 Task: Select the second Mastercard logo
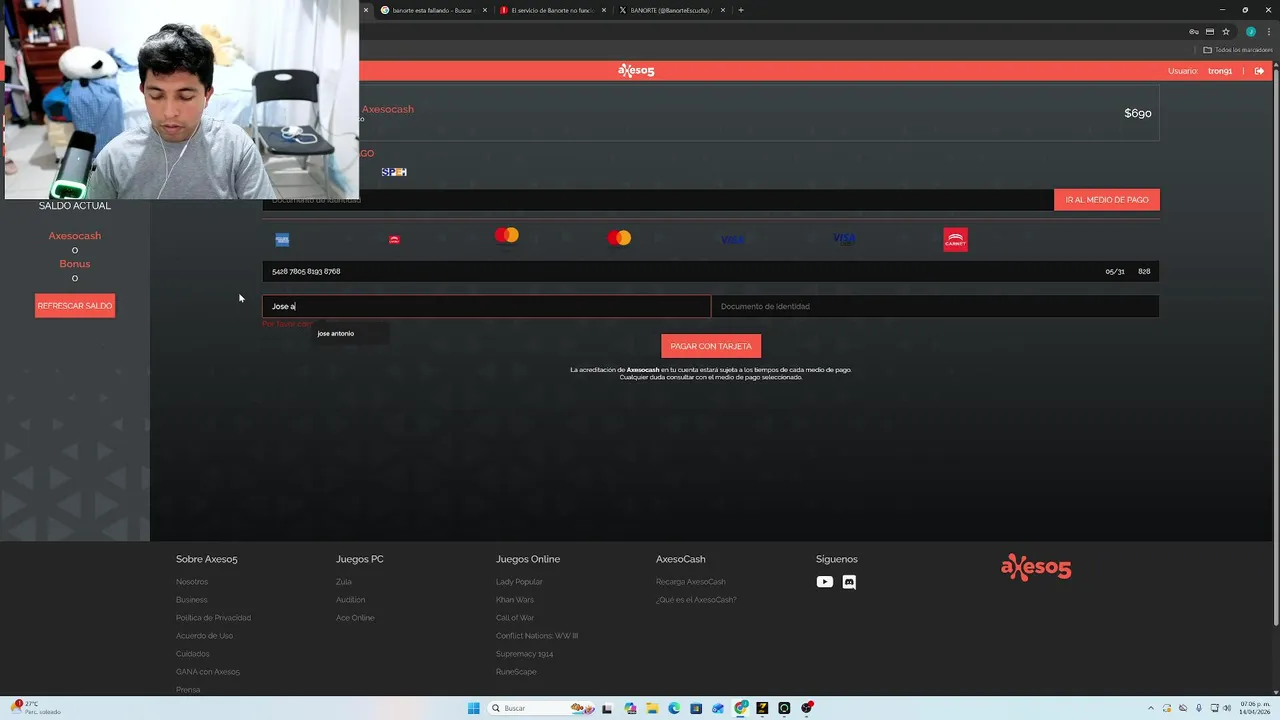[x=619, y=238]
